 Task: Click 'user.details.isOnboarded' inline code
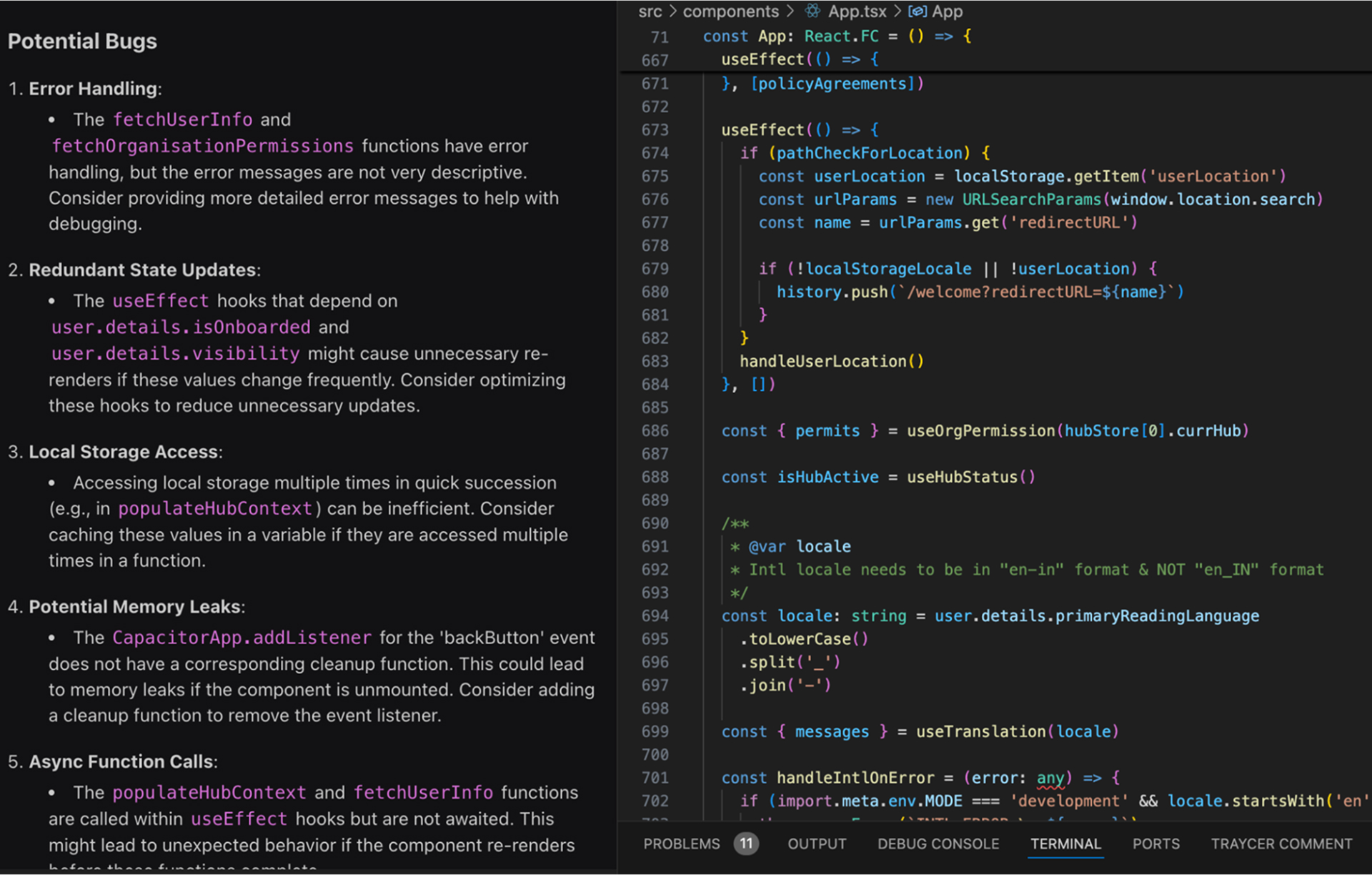tap(181, 327)
